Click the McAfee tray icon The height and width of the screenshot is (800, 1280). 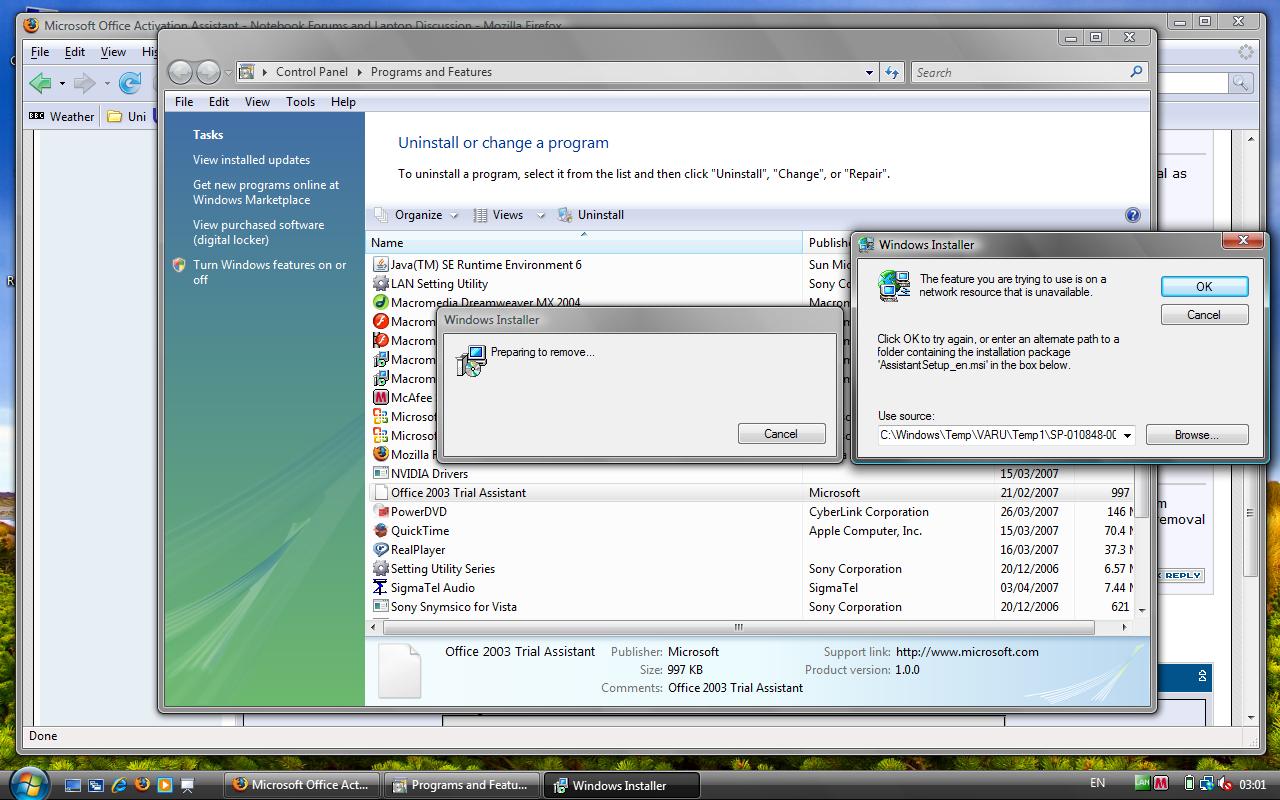(x=1161, y=784)
